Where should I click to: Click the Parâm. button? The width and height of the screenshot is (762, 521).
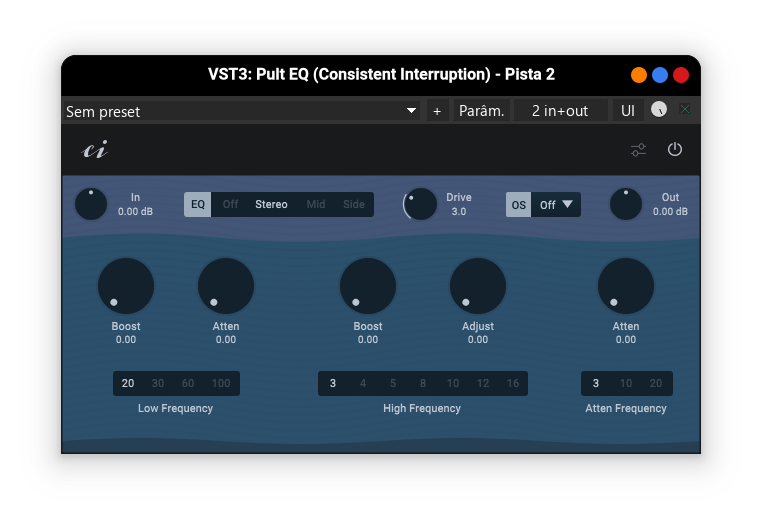481,111
